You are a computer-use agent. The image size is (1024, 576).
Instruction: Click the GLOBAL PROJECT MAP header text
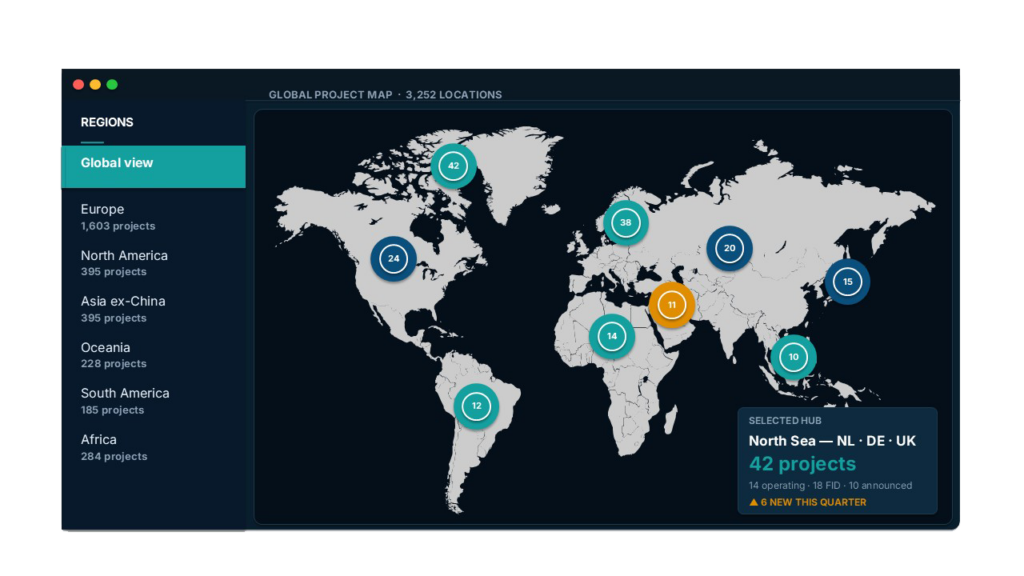(x=332, y=94)
